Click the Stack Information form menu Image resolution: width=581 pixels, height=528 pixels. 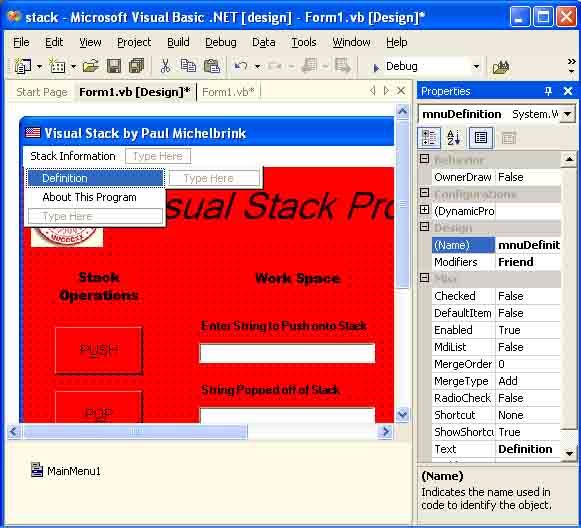[x=73, y=156]
